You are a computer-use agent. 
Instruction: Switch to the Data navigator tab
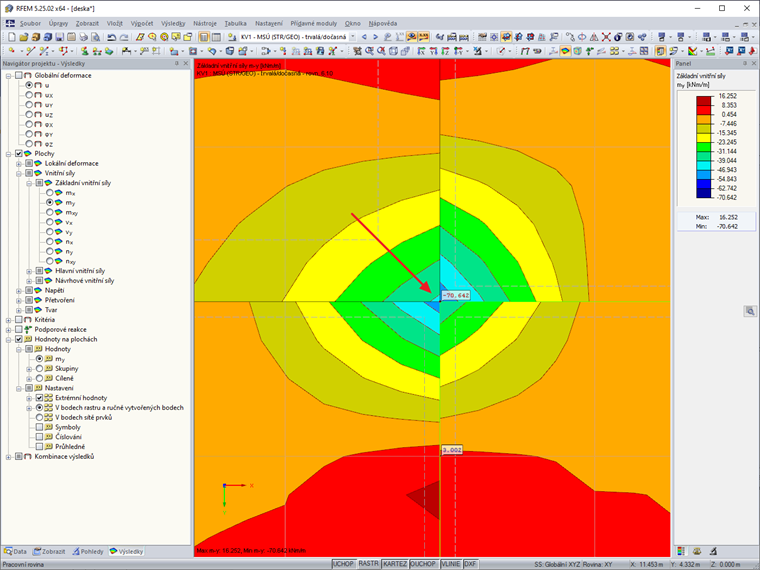coord(15,552)
